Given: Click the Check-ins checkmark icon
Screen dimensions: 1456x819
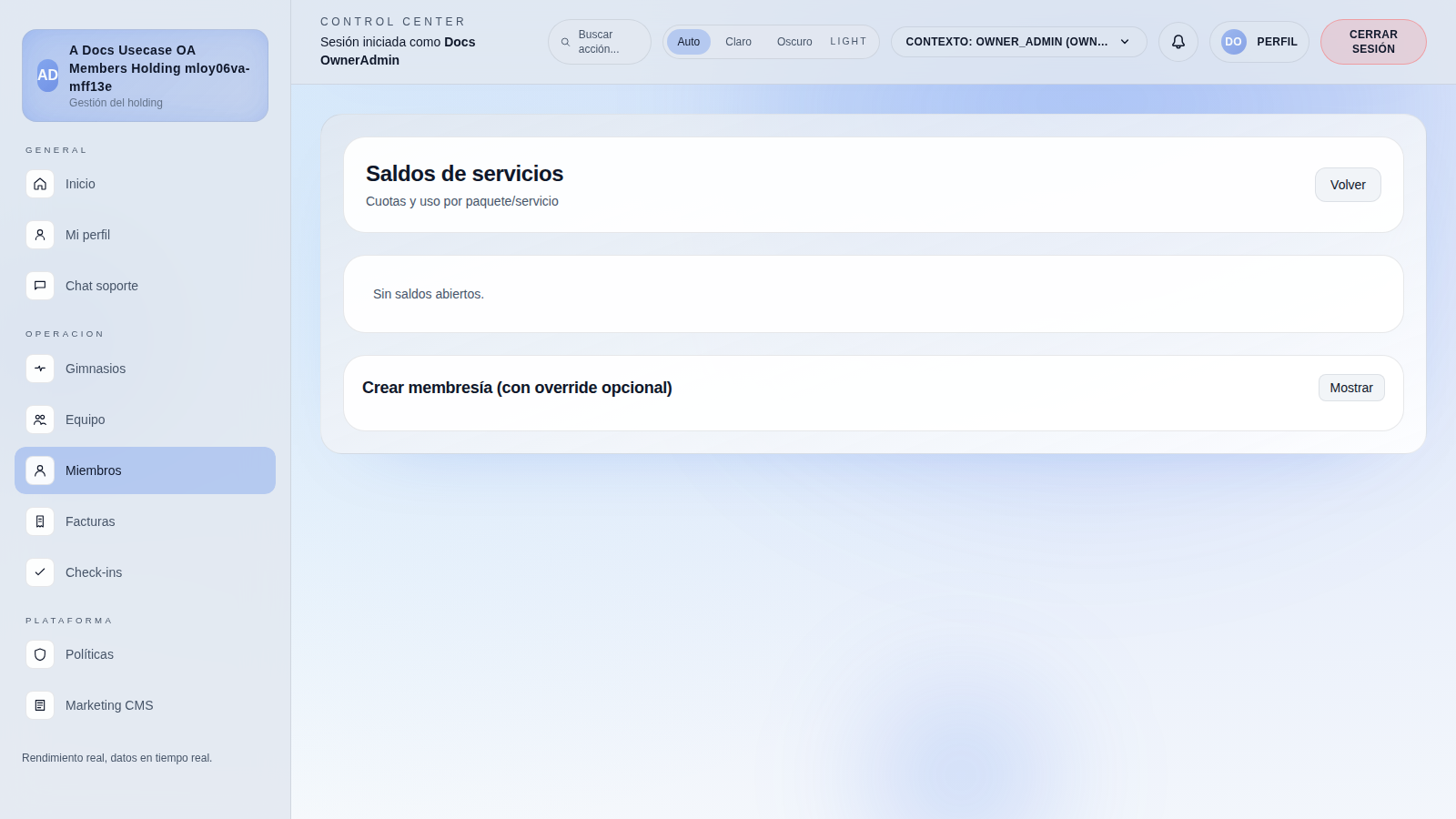Looking at the screenshot, I should click(x=40, y=572).
